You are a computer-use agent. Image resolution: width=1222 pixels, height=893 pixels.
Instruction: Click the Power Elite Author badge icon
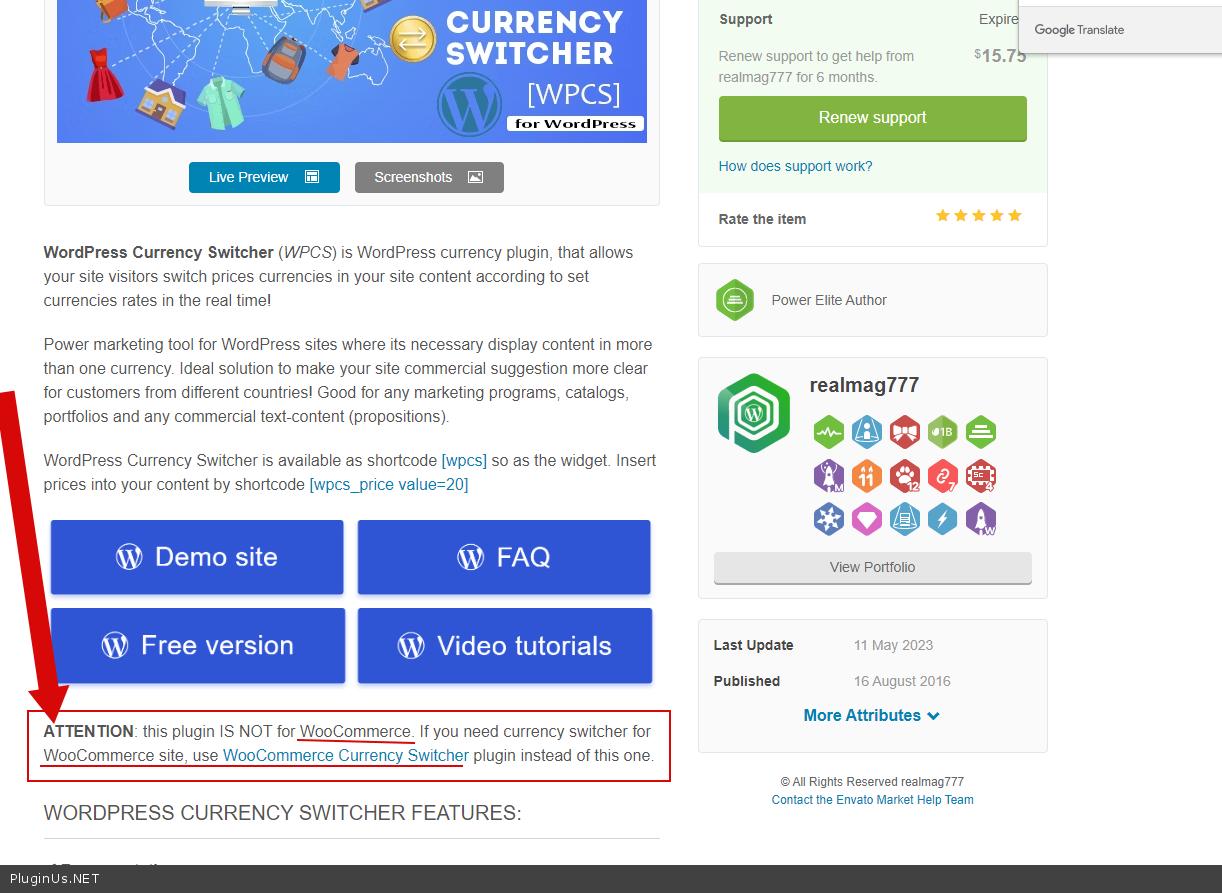[x=735, y=300]
